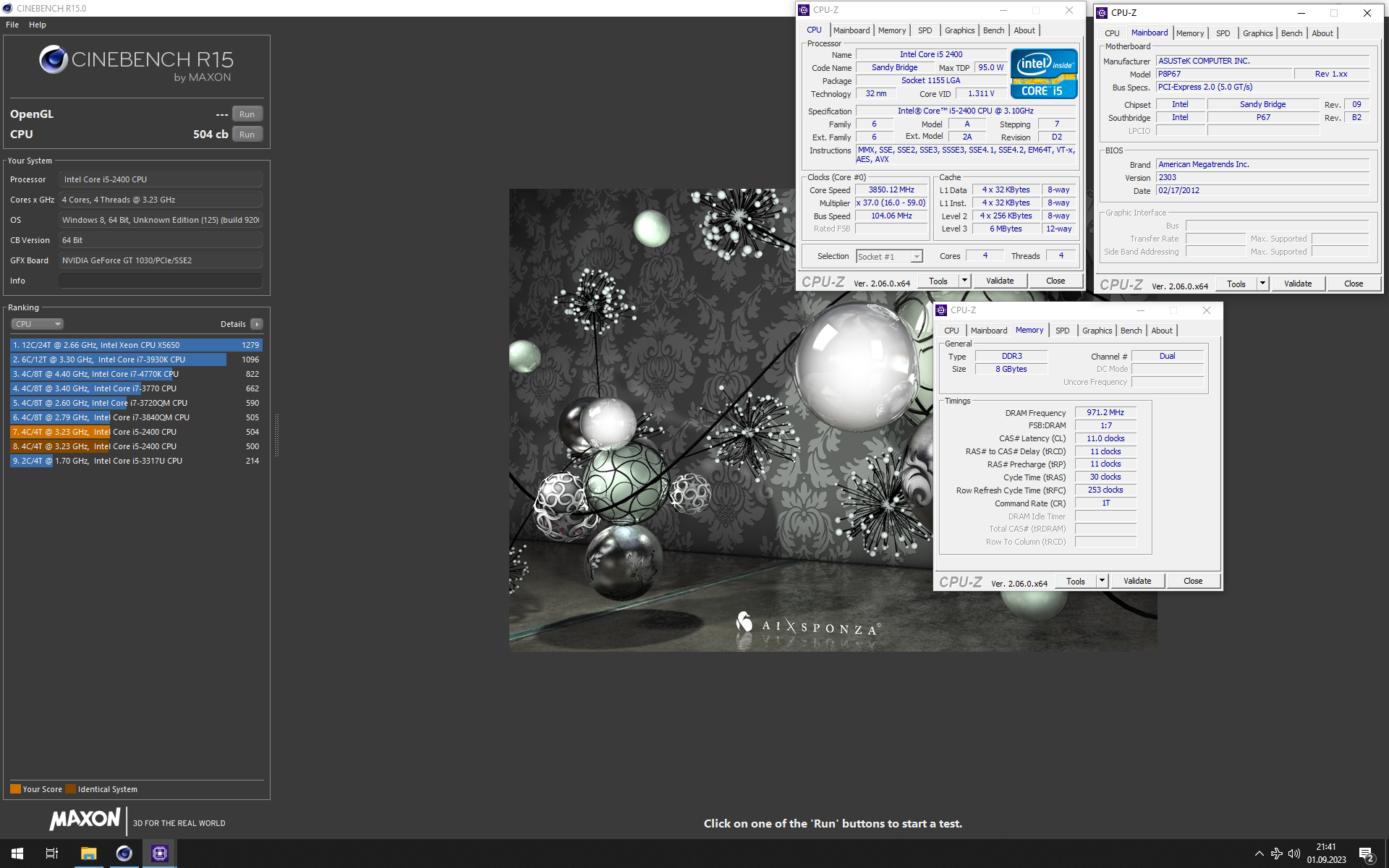Switch to CPU-Z taskbar icon
This screenshot has width=1389, height=868.
pos(160,854)
